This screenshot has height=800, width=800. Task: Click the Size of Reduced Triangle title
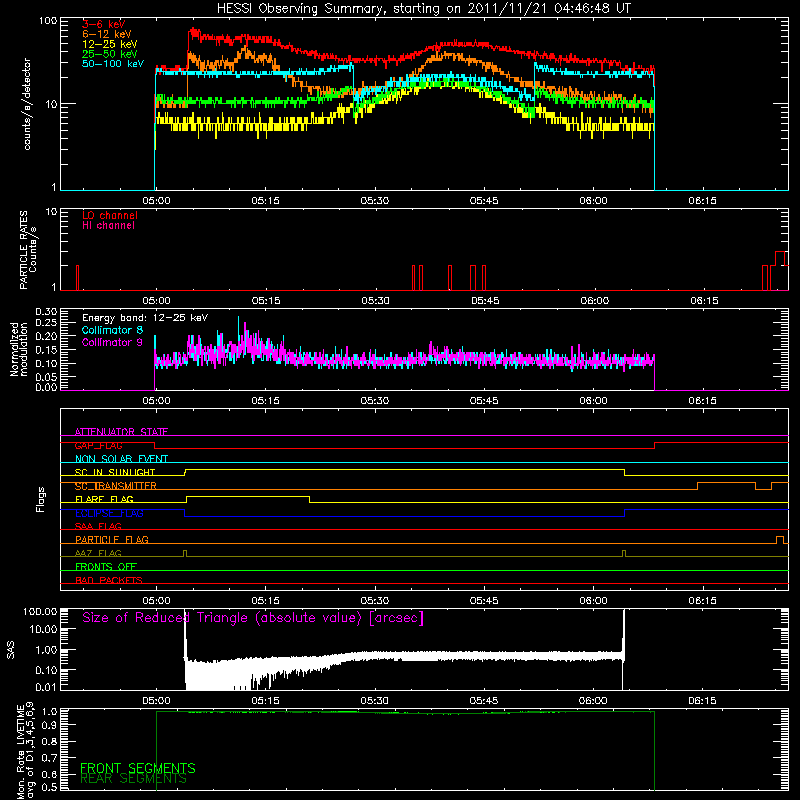coord(253,618)
